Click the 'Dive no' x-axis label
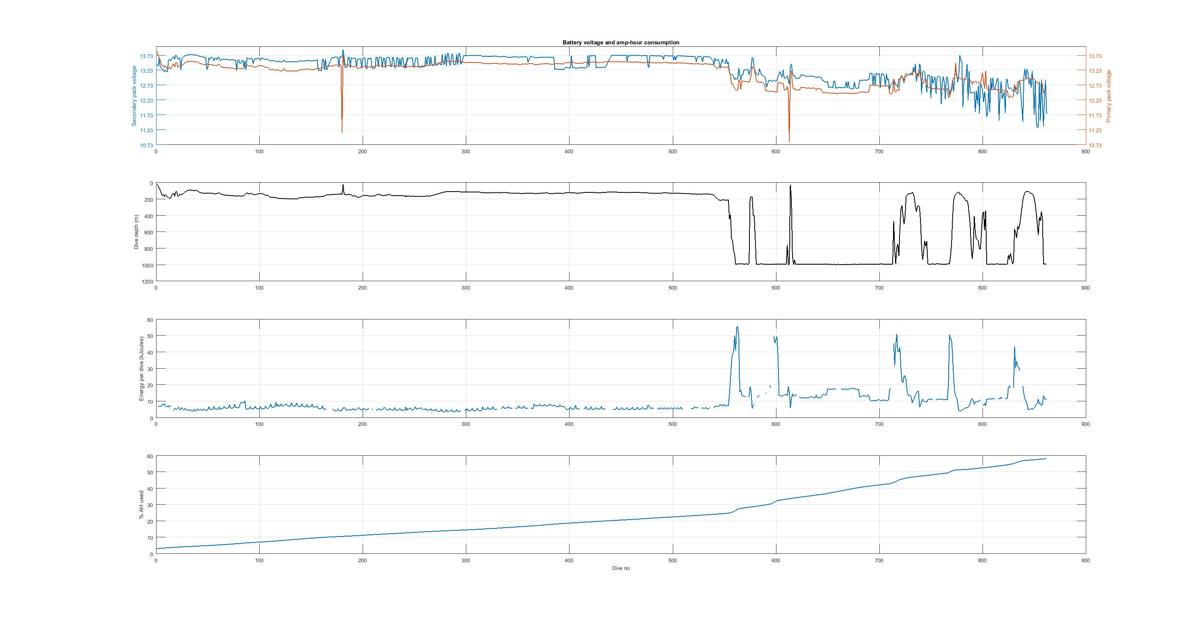This screenshot has width=1200, height=622. pos(620,568)
